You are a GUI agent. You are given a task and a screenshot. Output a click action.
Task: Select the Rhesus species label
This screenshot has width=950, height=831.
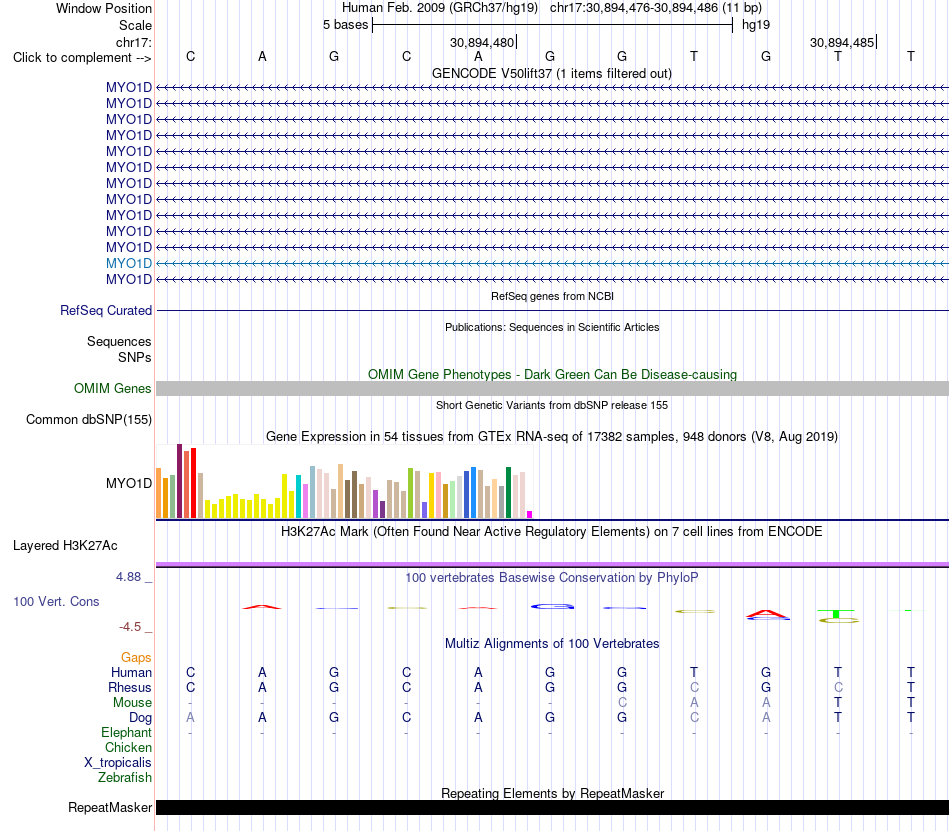click(130, 687)
